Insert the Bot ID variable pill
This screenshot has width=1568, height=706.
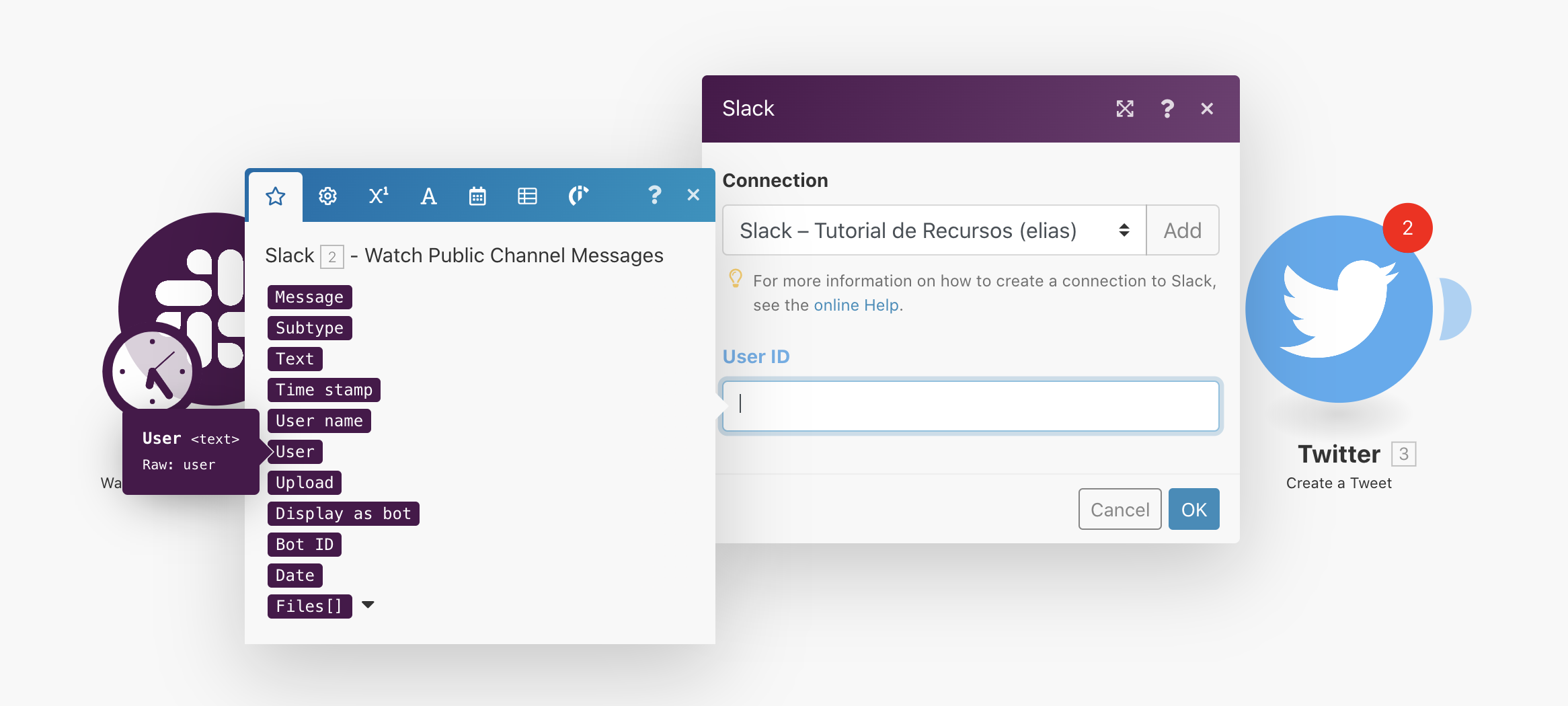(304, 545)
